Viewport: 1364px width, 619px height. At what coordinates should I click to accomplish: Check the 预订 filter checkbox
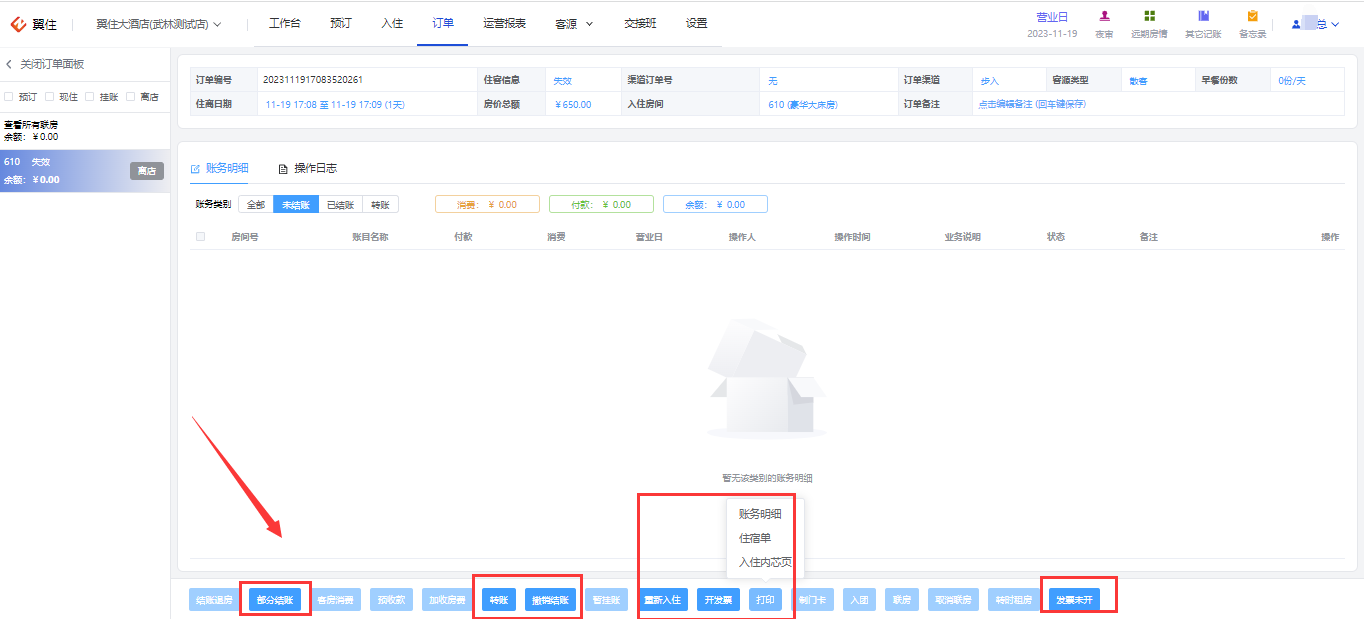tap(9, 97)
